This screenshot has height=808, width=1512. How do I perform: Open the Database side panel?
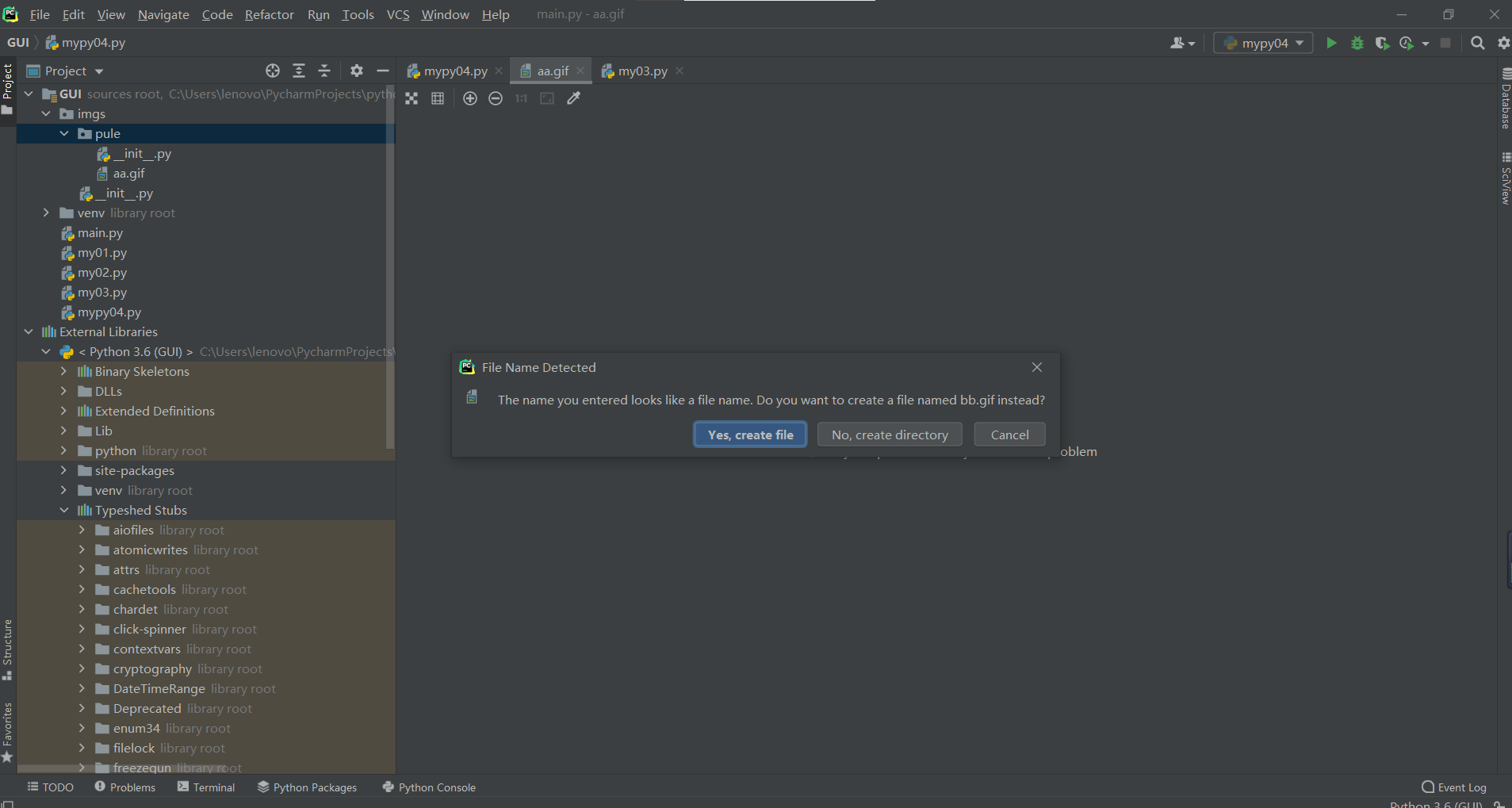[1506, 99]
